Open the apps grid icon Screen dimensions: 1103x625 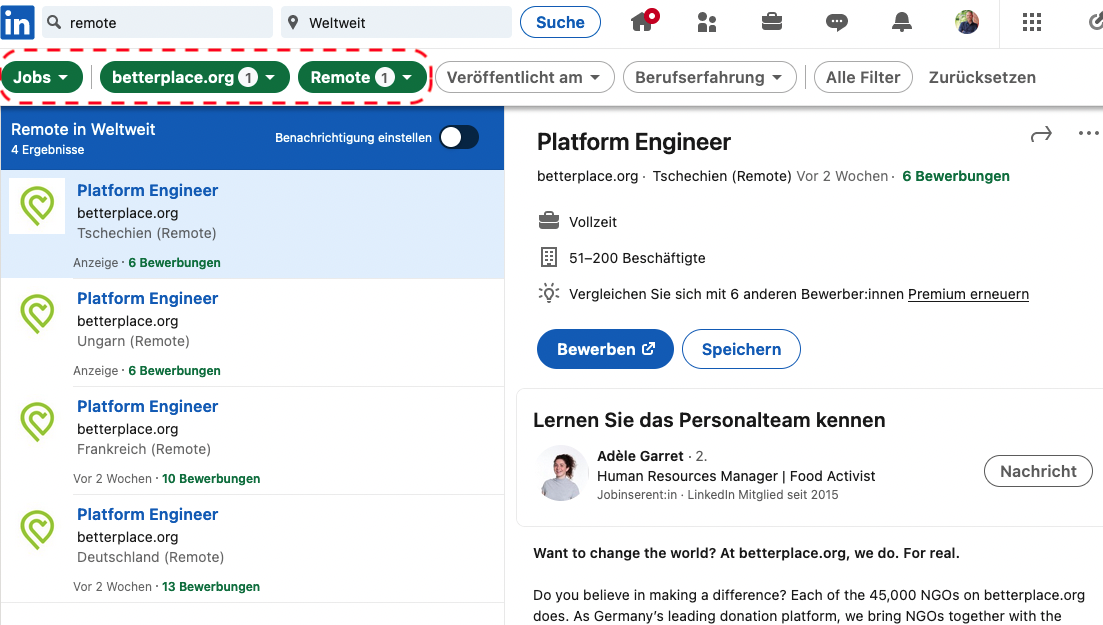coord(1031,23)
